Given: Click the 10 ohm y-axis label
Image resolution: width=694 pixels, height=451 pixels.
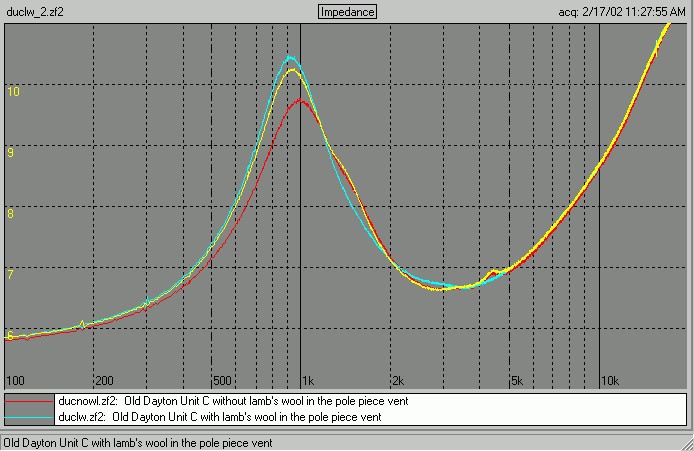Looking at the screenshot, I should [14, 92].
